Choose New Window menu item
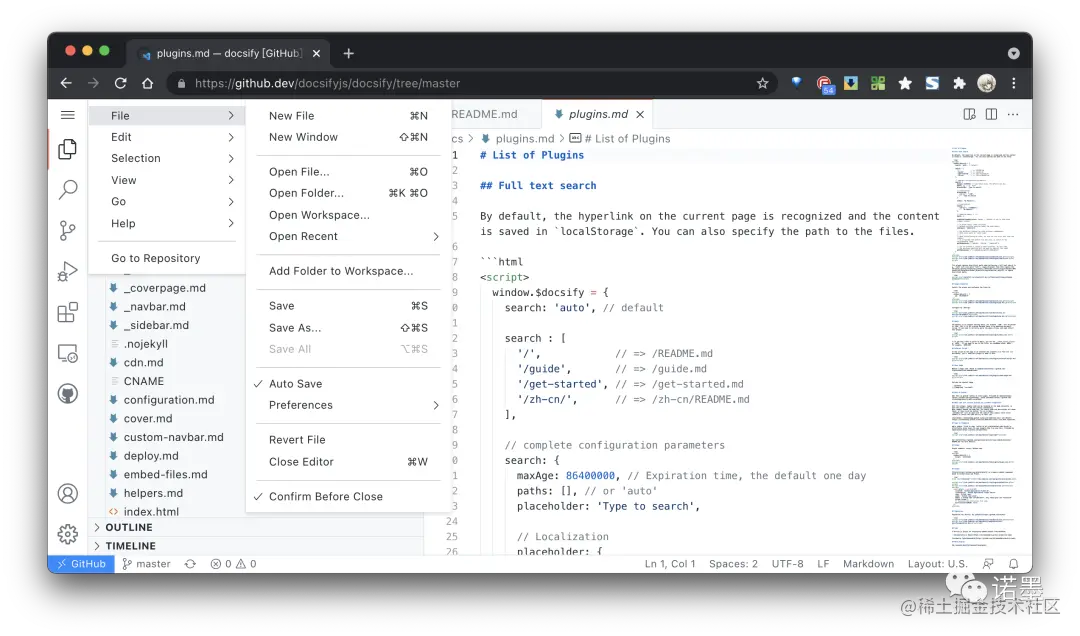 point(349,137)
